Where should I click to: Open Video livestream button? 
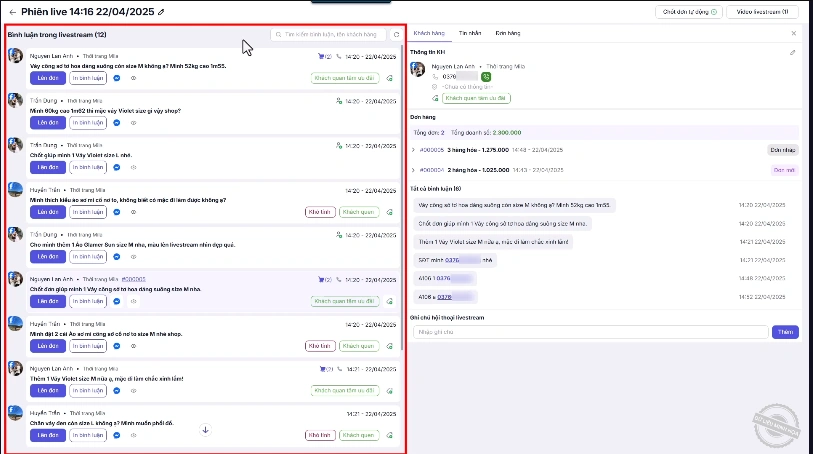[761, 12]
